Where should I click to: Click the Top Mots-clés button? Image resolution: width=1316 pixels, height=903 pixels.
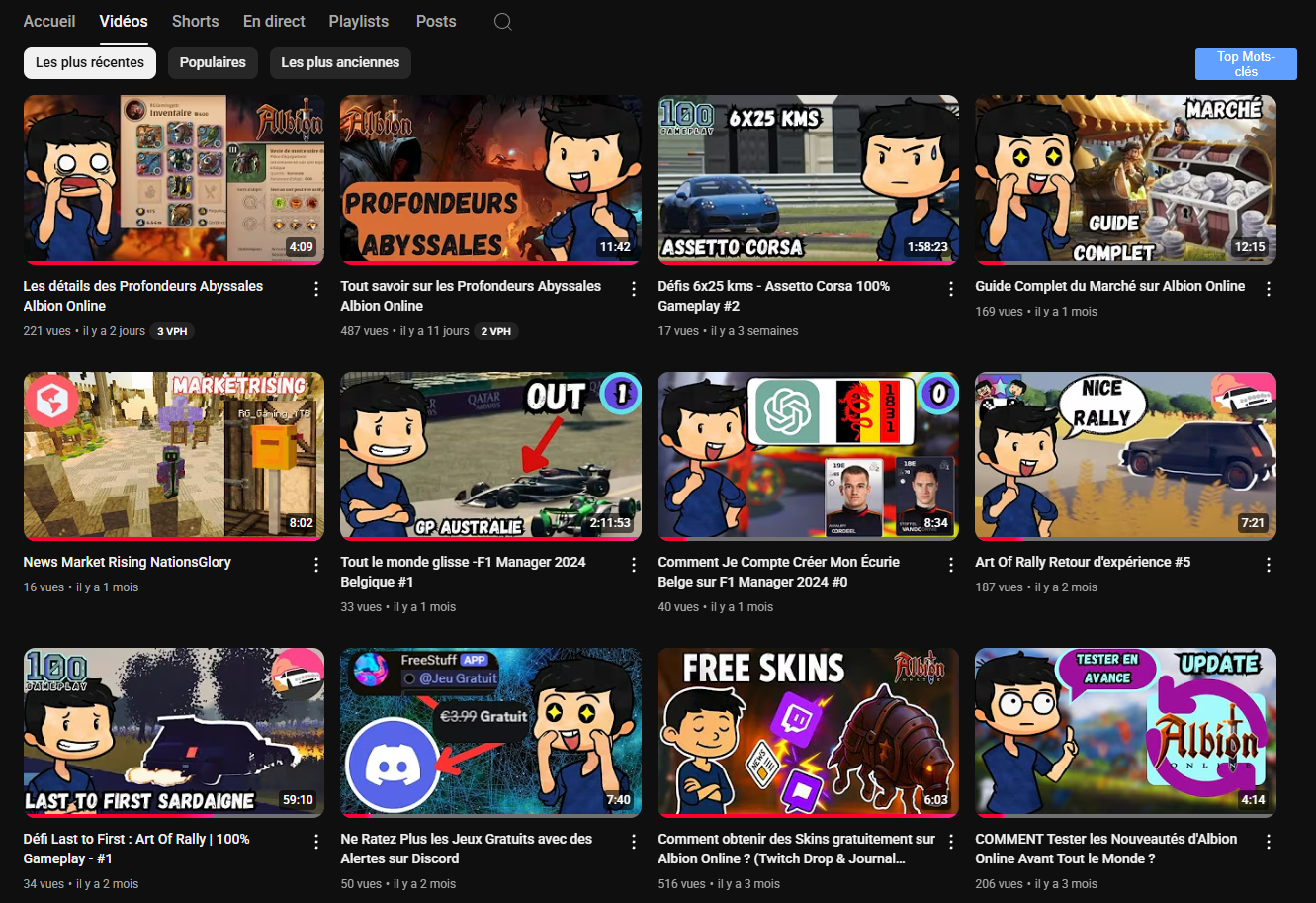(1246, 64)
